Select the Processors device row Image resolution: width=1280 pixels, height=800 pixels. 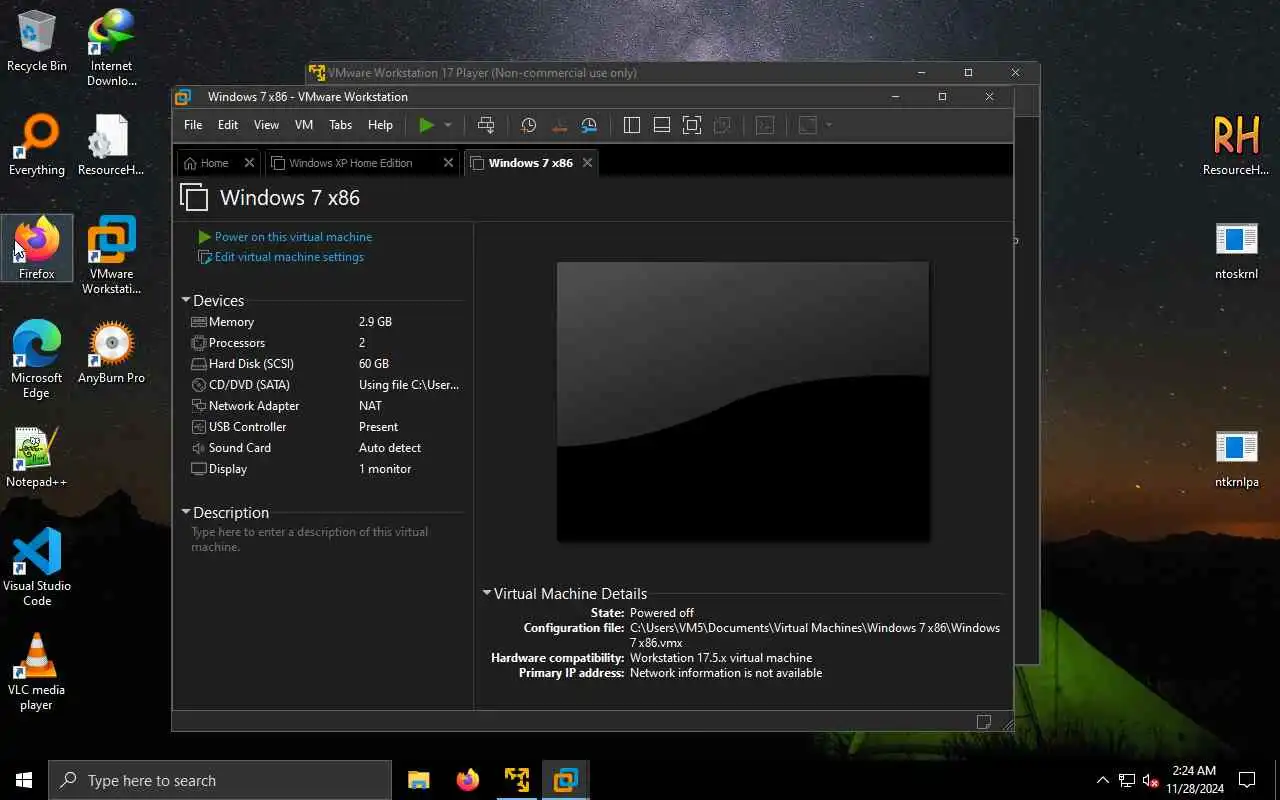(x=326, y=343)
